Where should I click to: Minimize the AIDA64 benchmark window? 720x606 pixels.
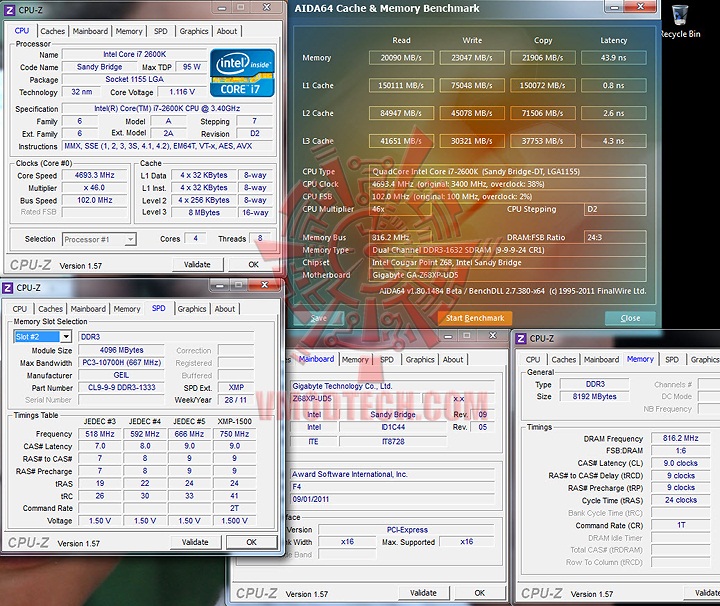coord(615,6)
